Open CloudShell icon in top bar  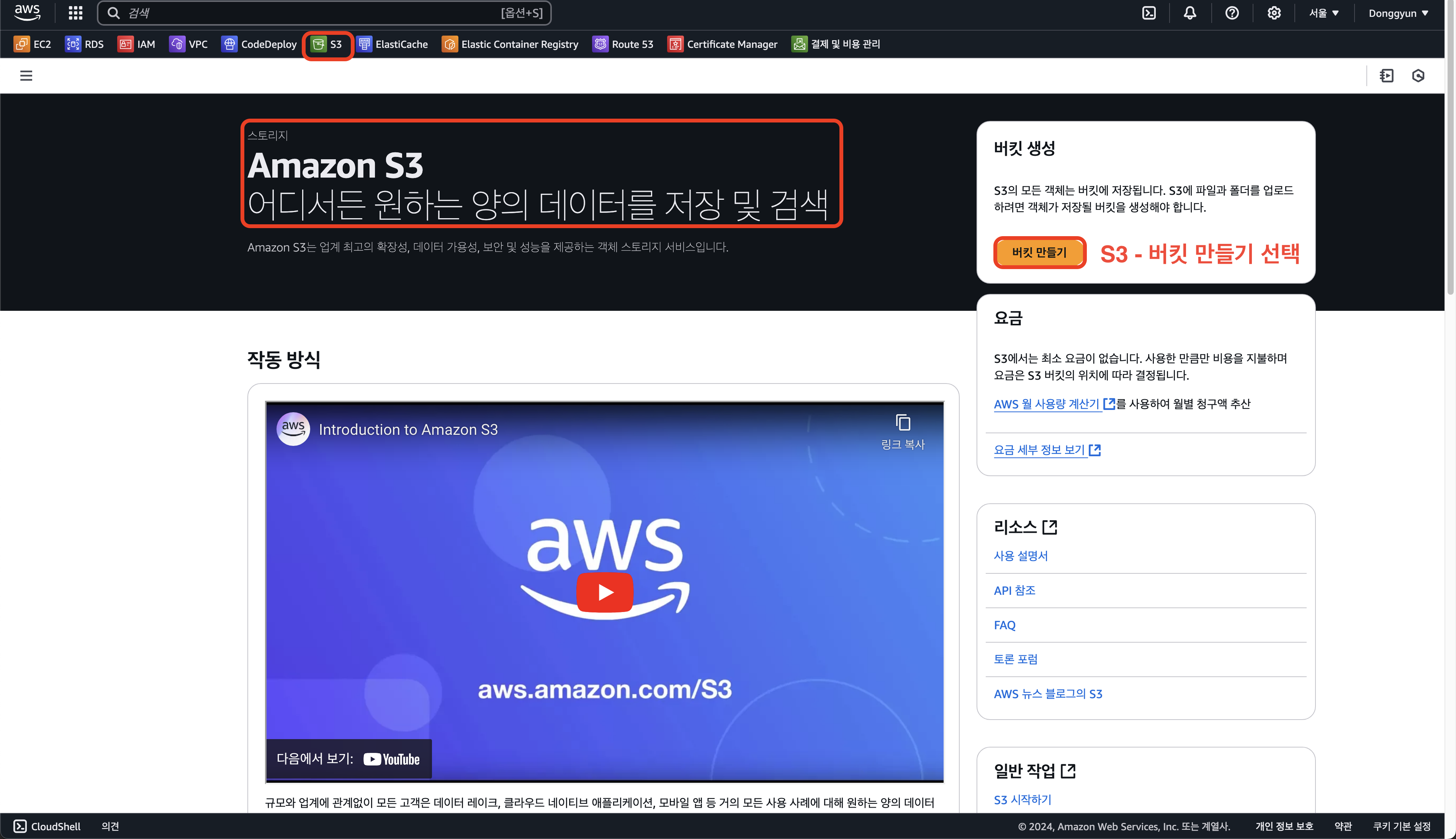pos(1149,13)
